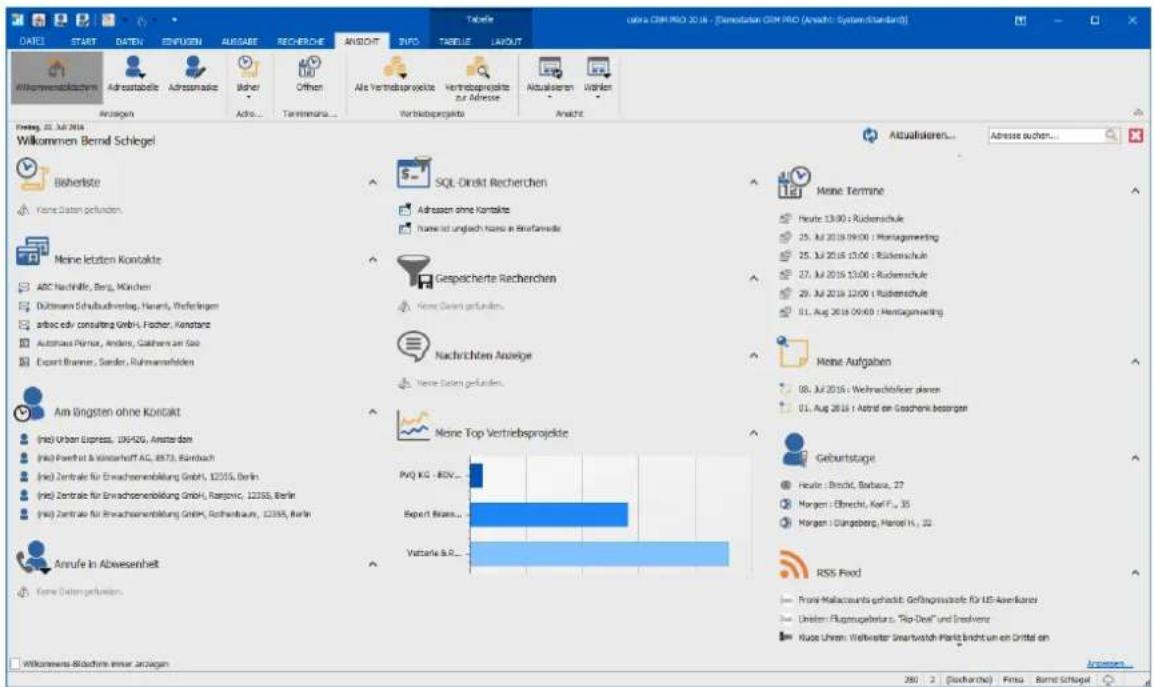The image size is (1154, 687).
Task: Open appointment 'Heute 13:00 : Rückenschule'
Action: pos(851,219)
